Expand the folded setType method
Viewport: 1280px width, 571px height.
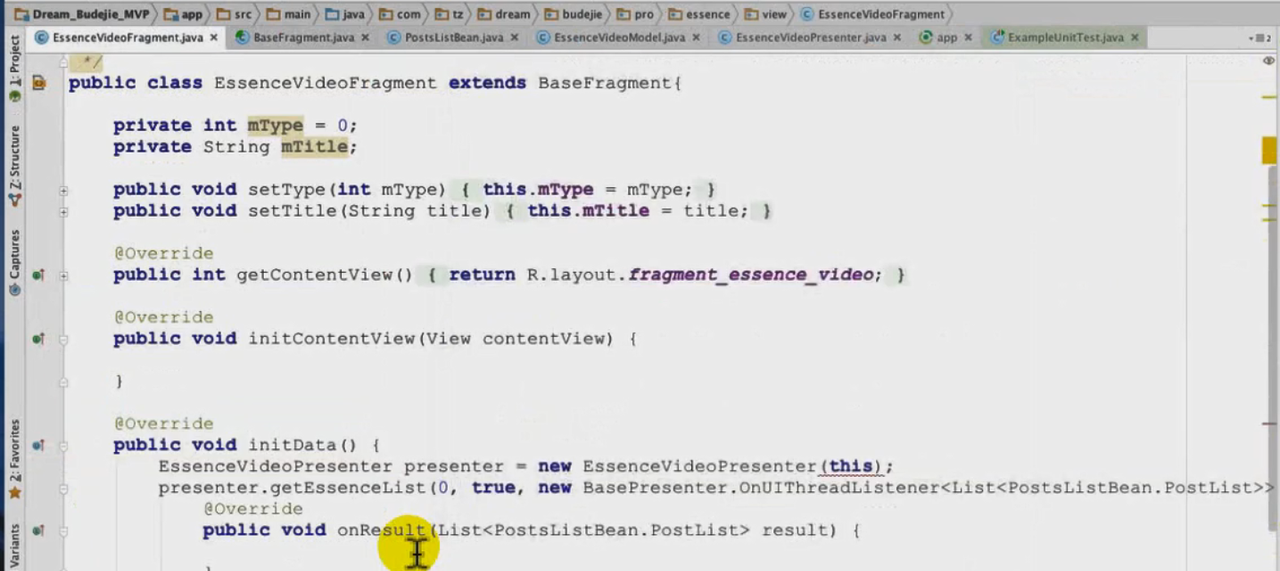[x=63, y=190]
